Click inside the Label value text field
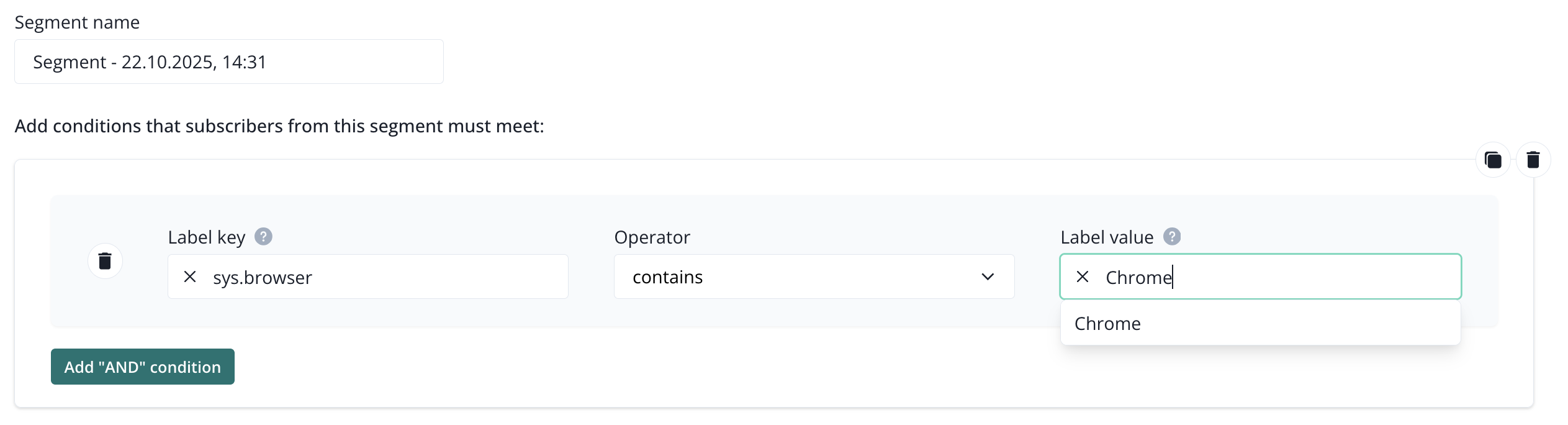This screenshot has height=425, width=1568. point(1304,277)
